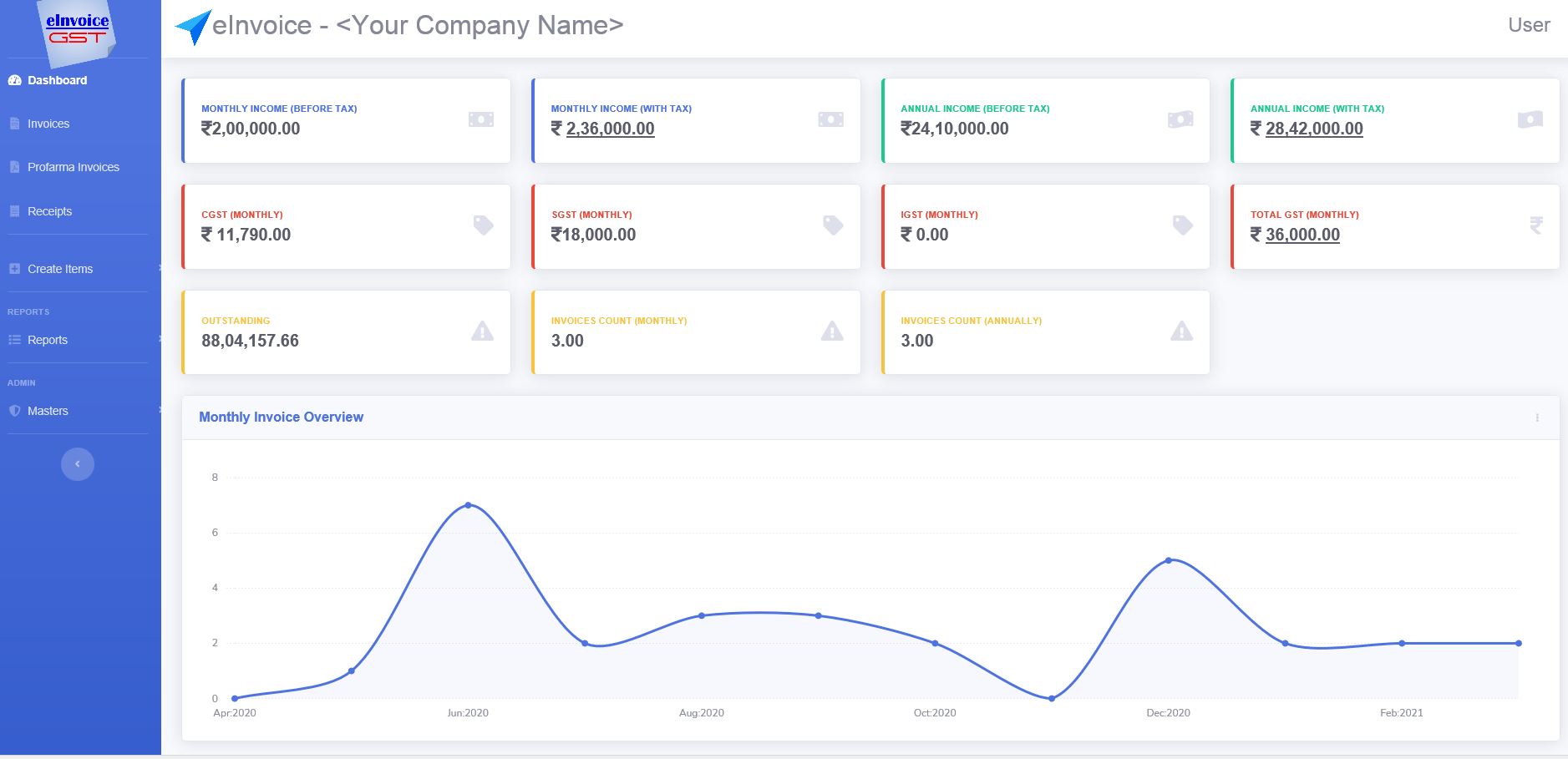The height and width of the screenshot is (759, 1568).
Task: Click the User link at top right
Action: [x=1528, y=25]
